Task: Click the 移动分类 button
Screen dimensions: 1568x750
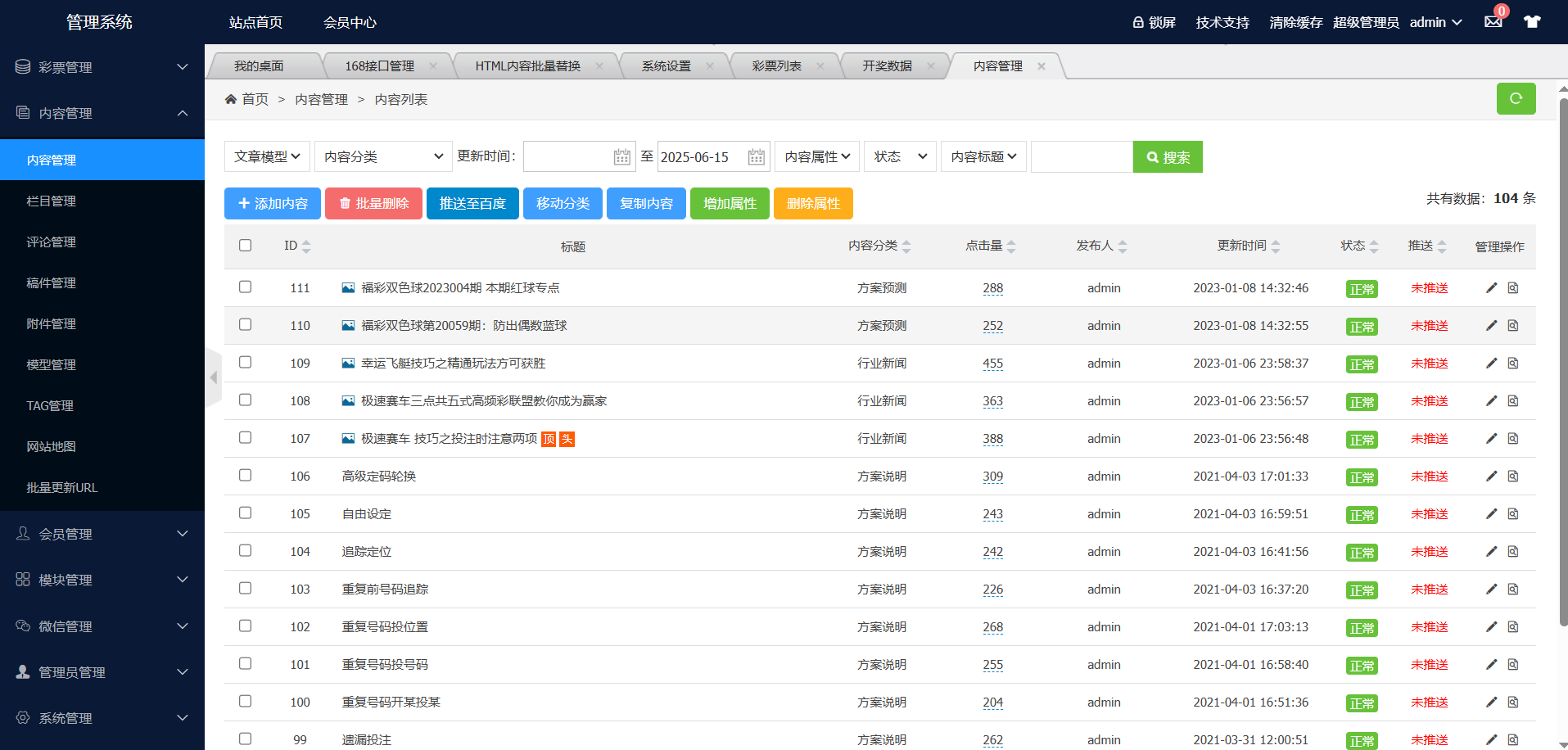Action: point(563,203)
